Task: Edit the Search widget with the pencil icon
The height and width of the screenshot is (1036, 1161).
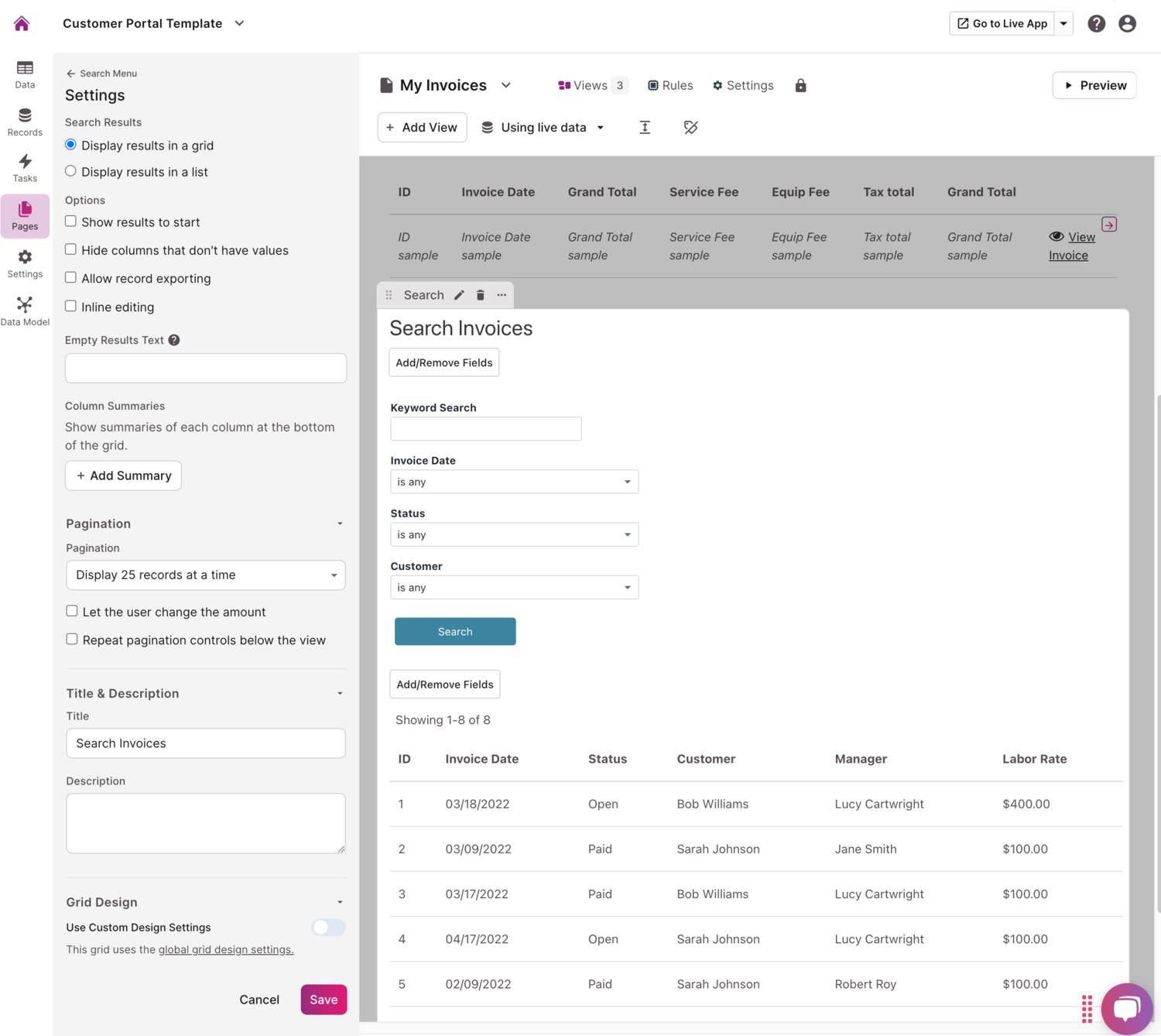Action: pyautogui.click(x=459, y=294)
